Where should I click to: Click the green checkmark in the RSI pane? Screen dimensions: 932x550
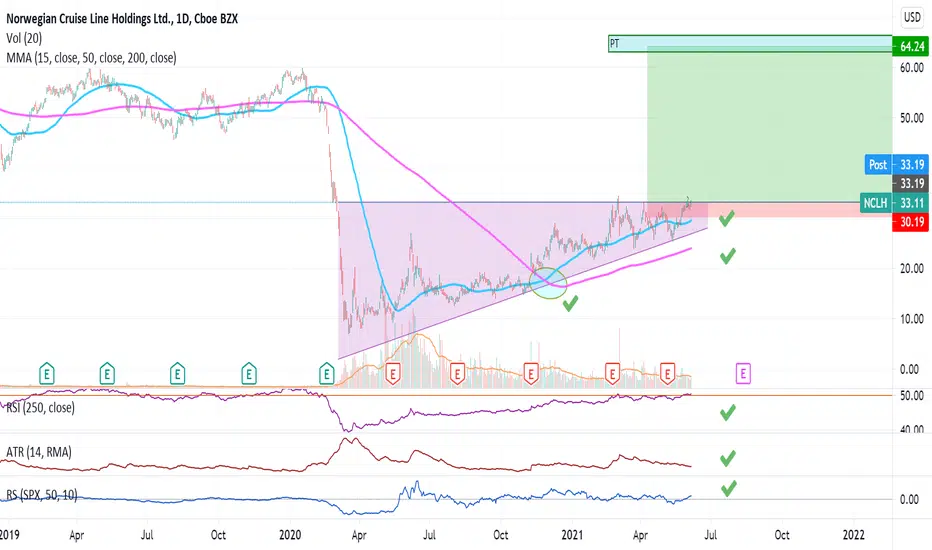[x=728, y=413]
